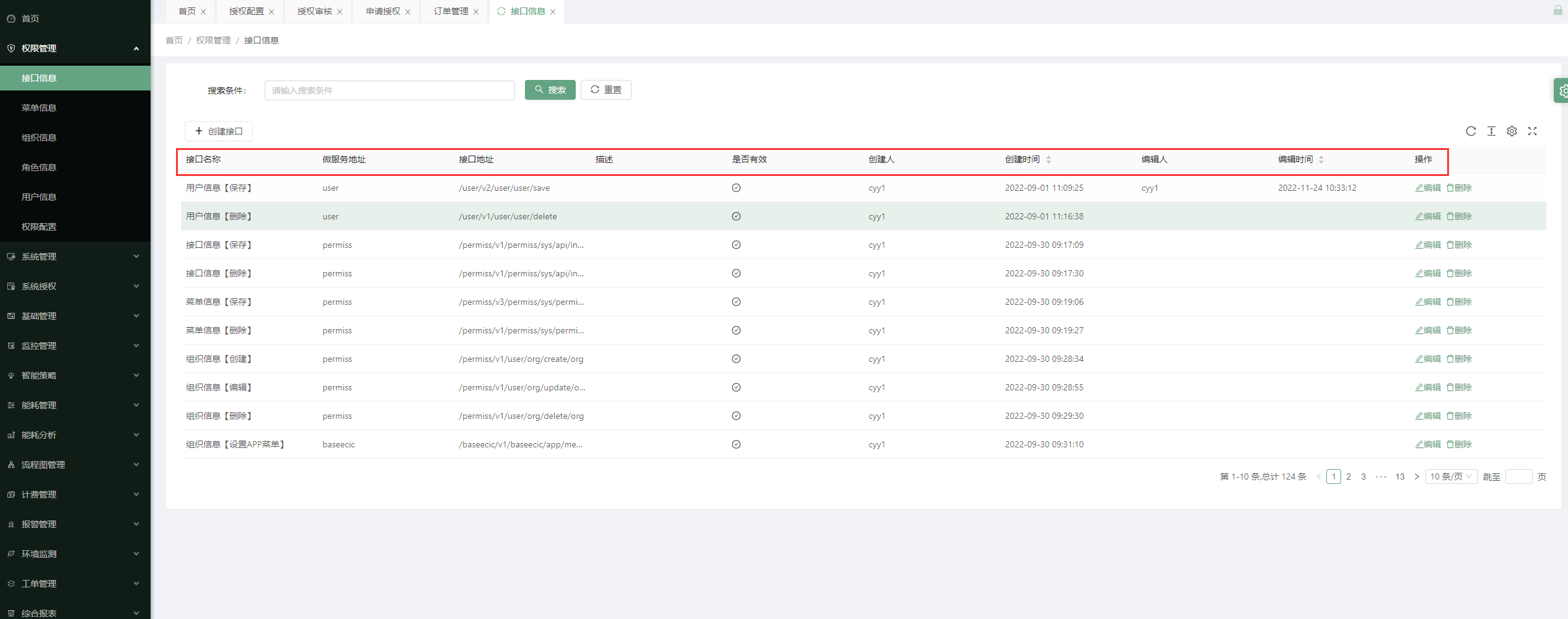Image resolution: width=1568 pixels, height=619 pixels.
Task: Toggle fullscreen table icon
Action: click(1532, 131)
